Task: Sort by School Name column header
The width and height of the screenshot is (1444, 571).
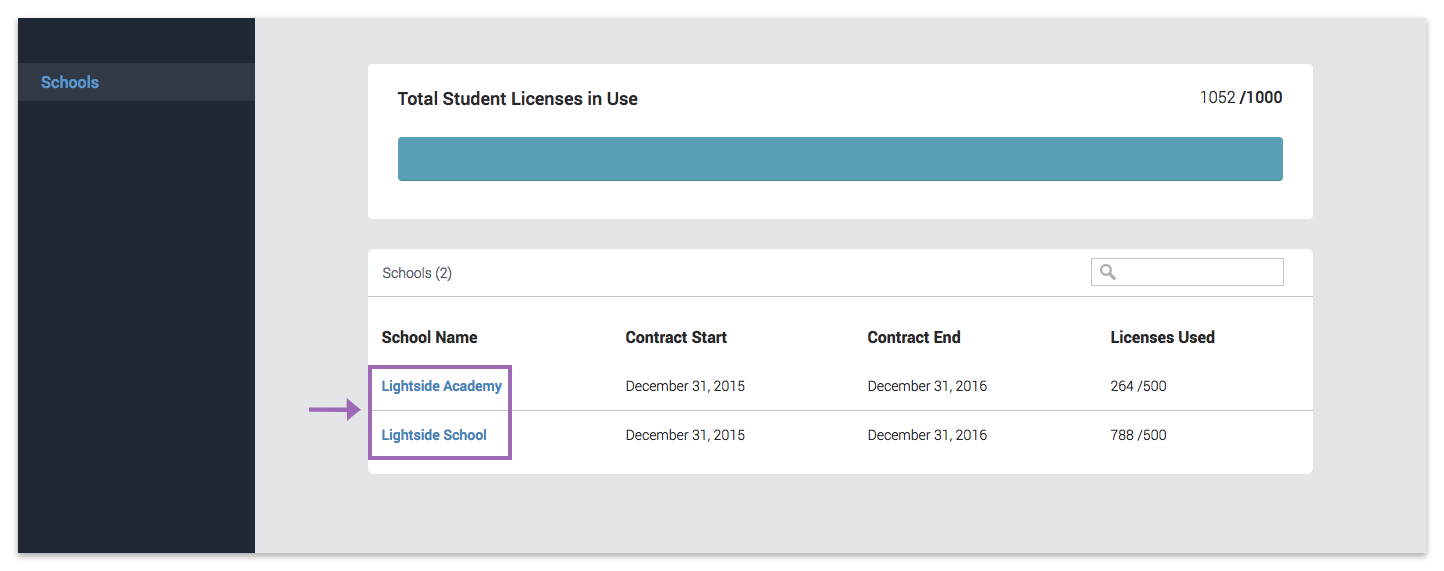Action: point(429,337)
